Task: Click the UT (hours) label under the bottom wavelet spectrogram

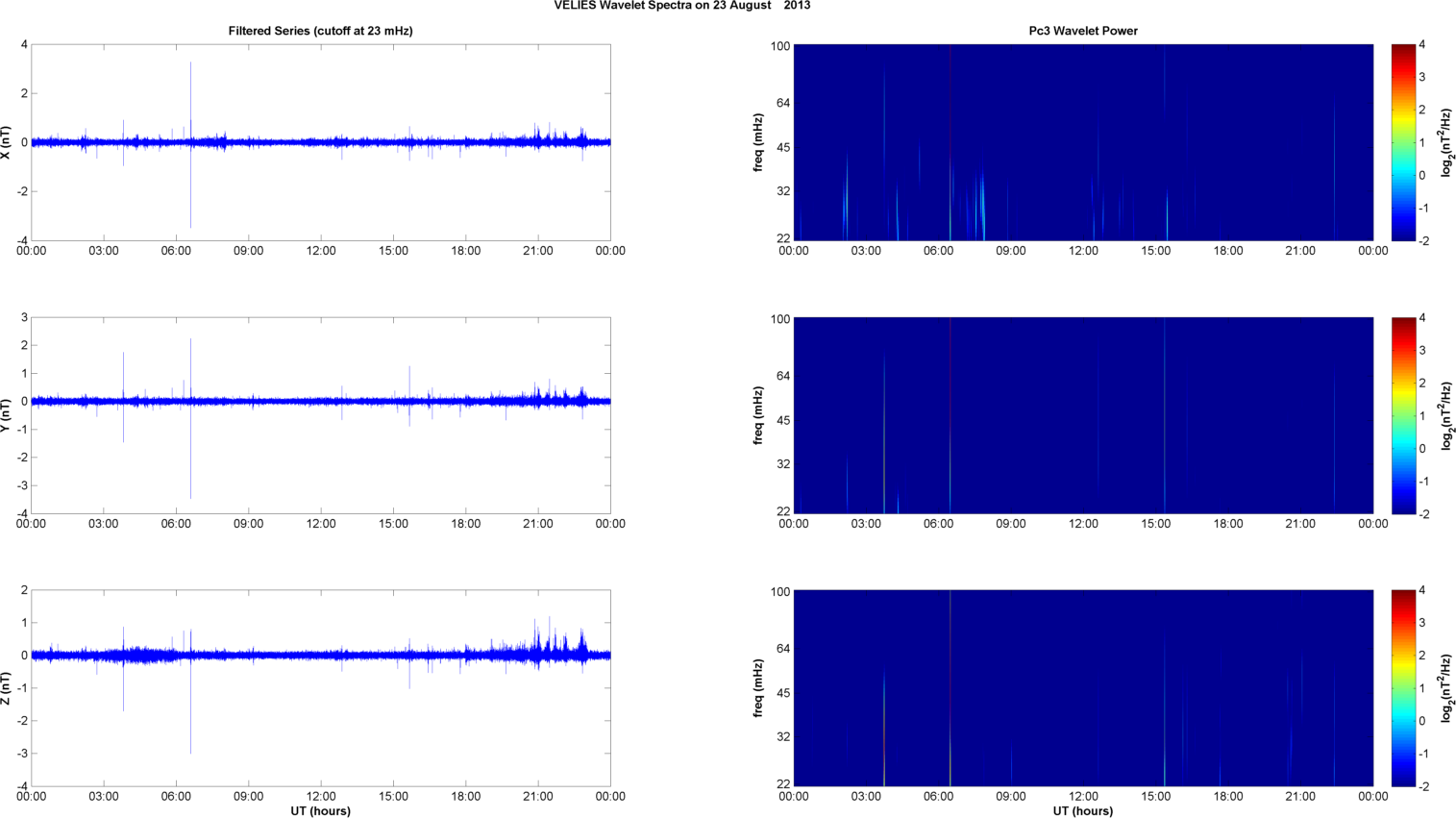Action: pyautogui.click(x=1083, y=811)
